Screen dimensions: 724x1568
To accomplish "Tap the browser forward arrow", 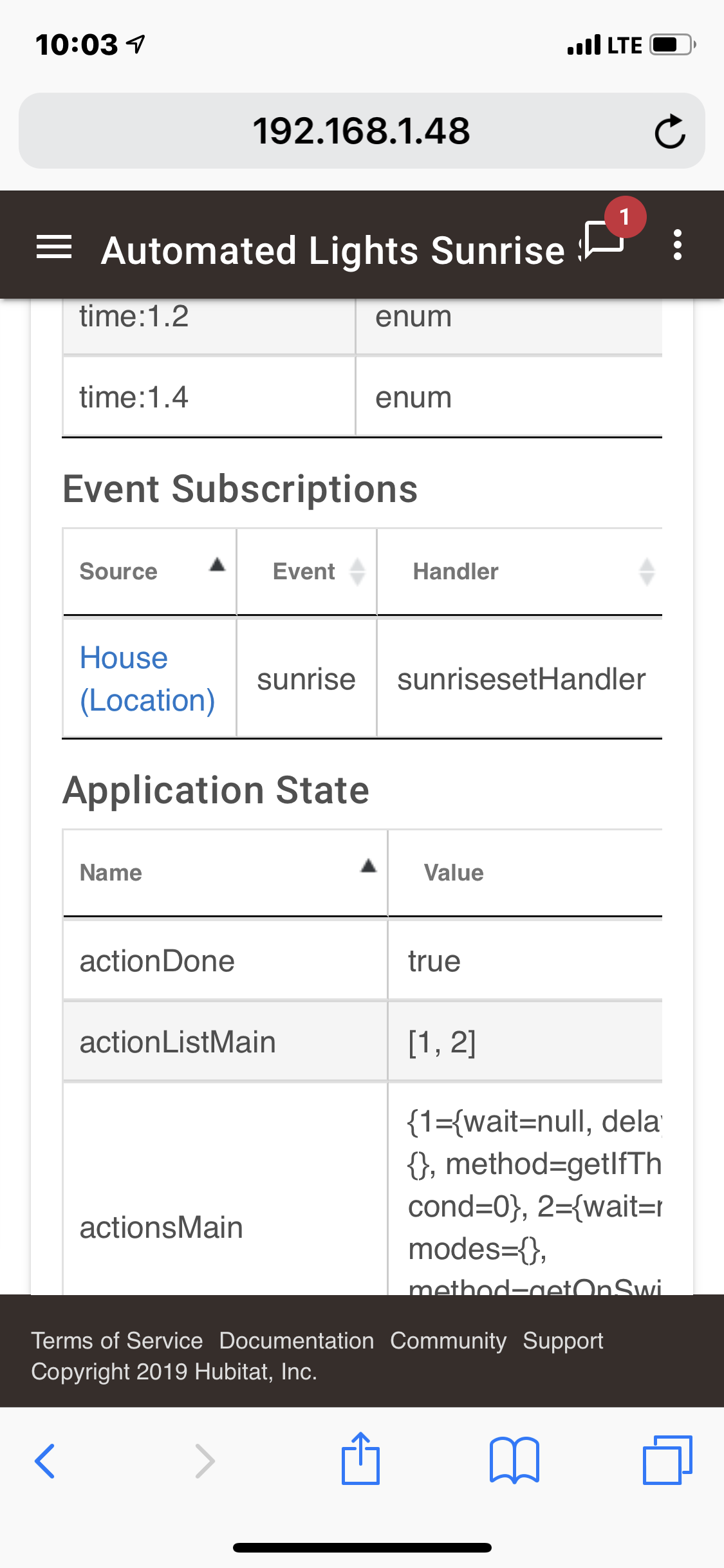I will (205, 1461).
